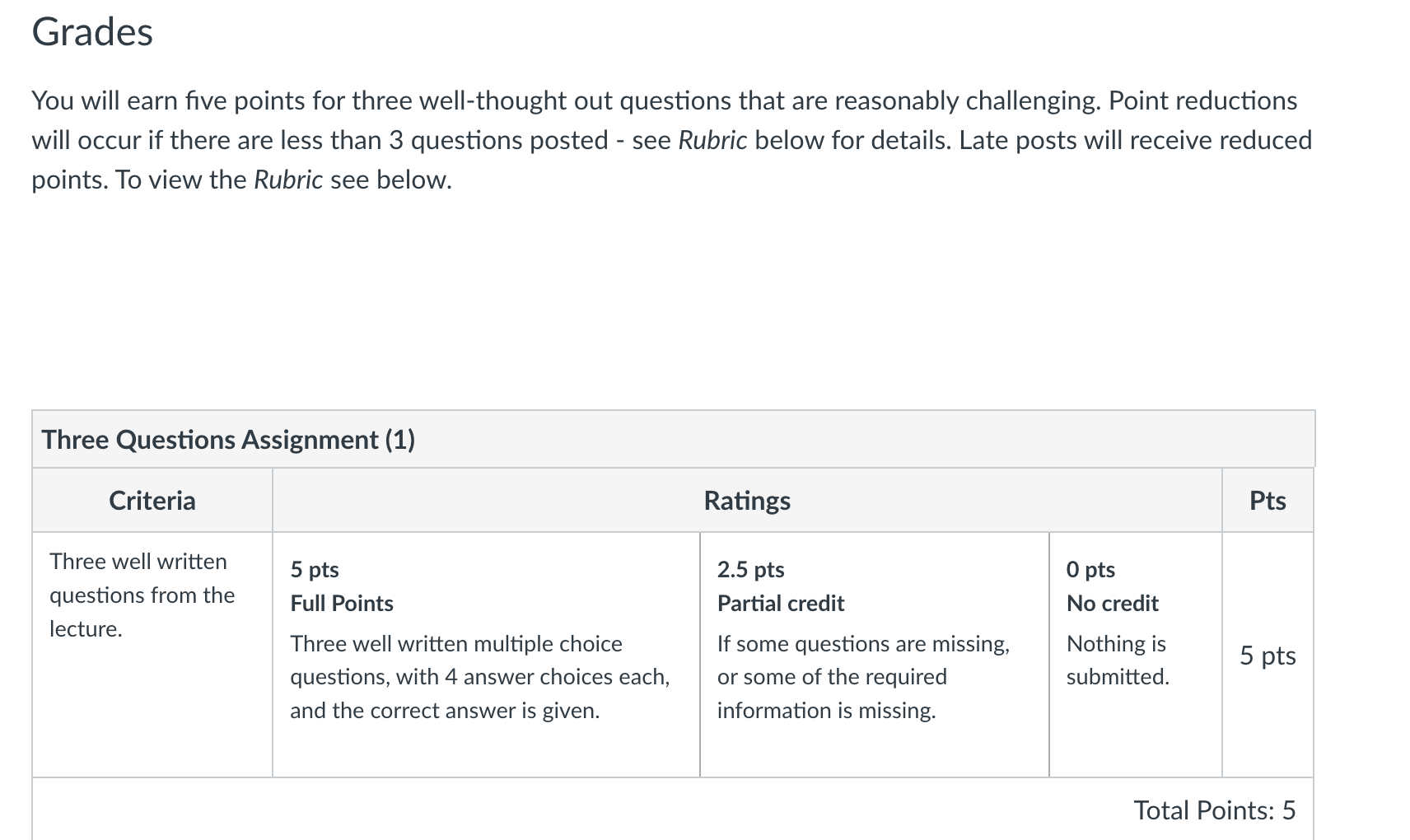Click the Total Points: 5 text
The image size is (1410, 840).
coord(1215,810)
